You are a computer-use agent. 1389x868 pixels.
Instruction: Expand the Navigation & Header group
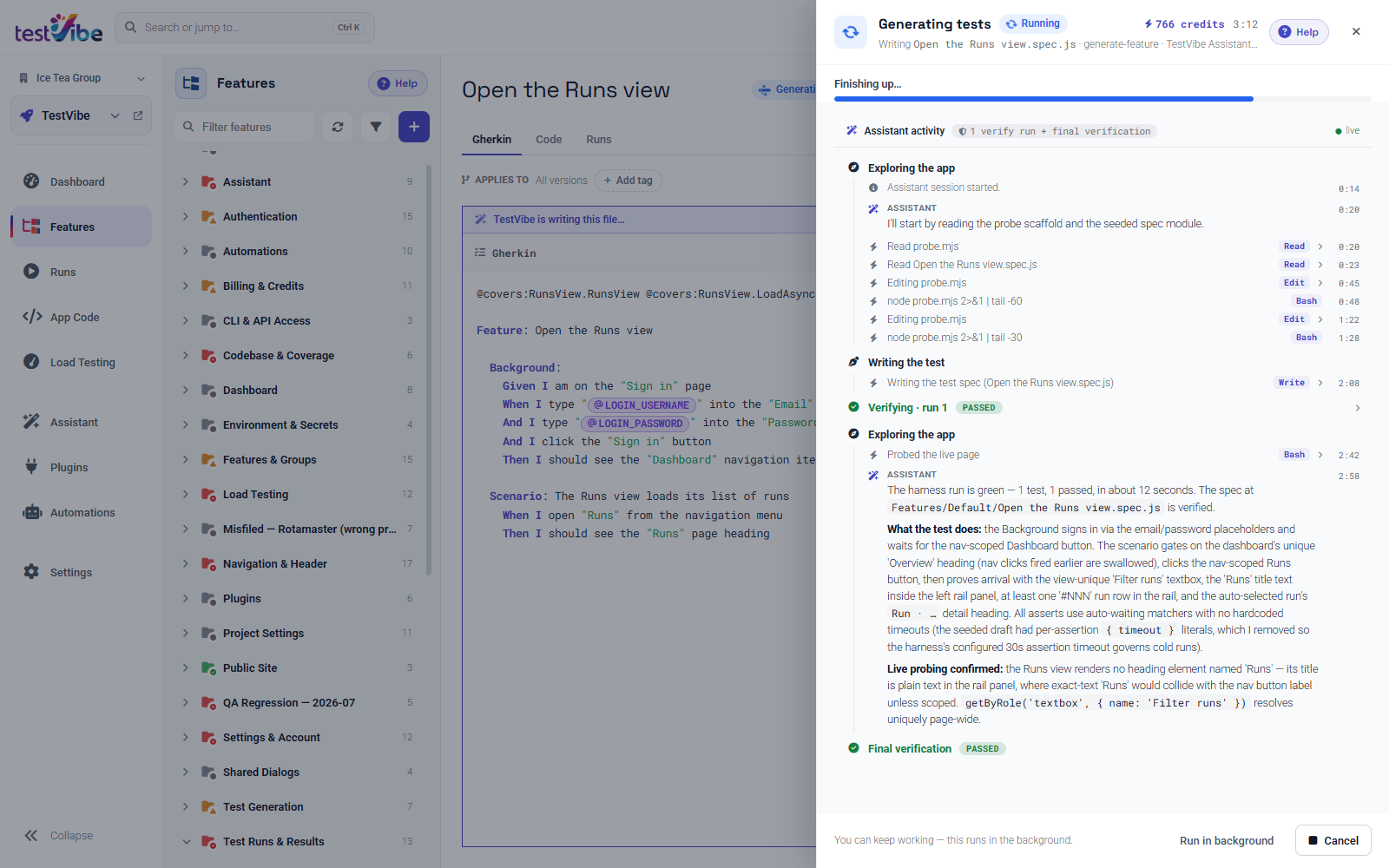coord(185,563)
